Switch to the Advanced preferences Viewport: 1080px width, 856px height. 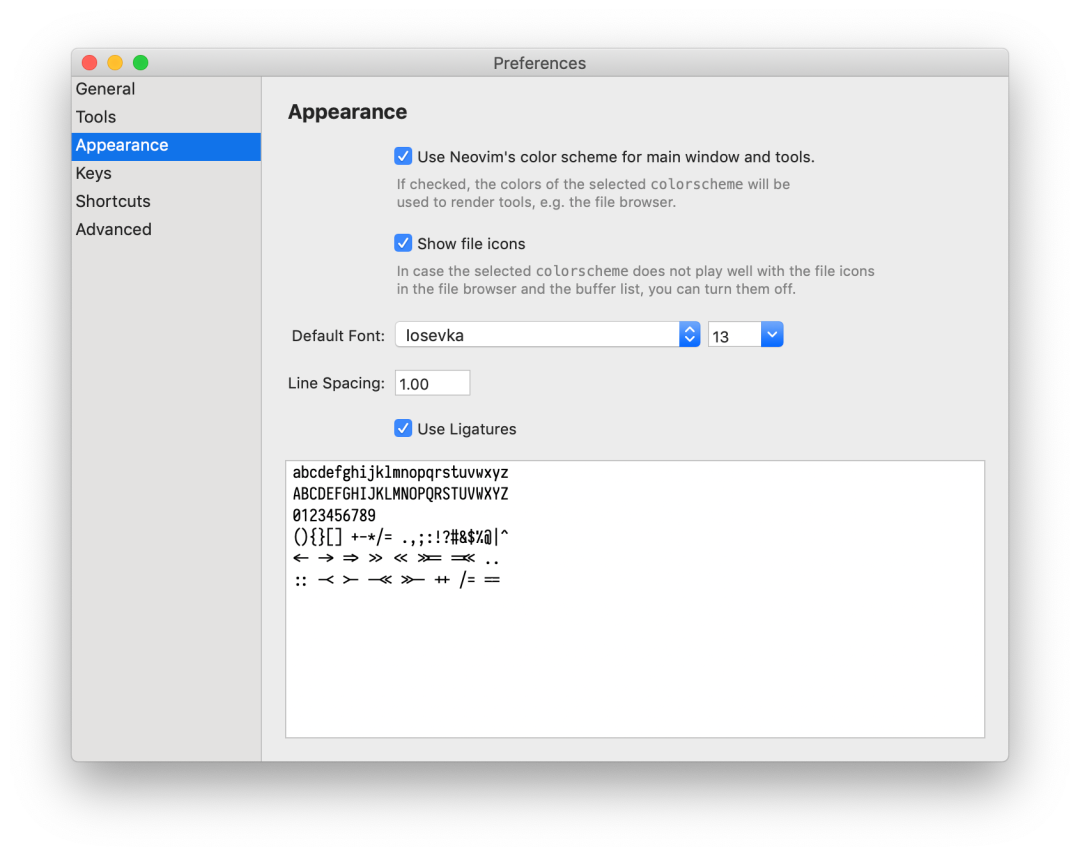pos(166,229)
